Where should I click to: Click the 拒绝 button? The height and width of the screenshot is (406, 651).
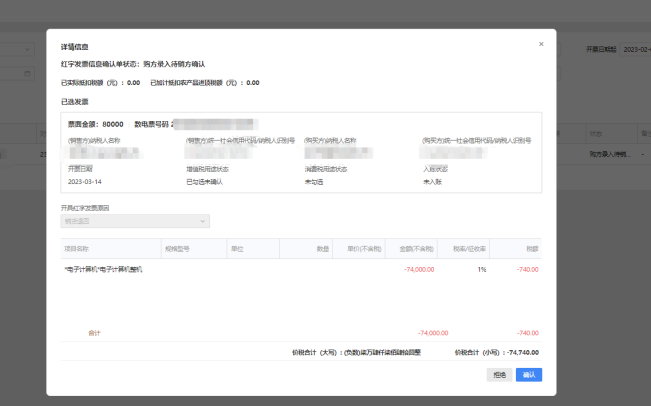click(x=499, y=375)
